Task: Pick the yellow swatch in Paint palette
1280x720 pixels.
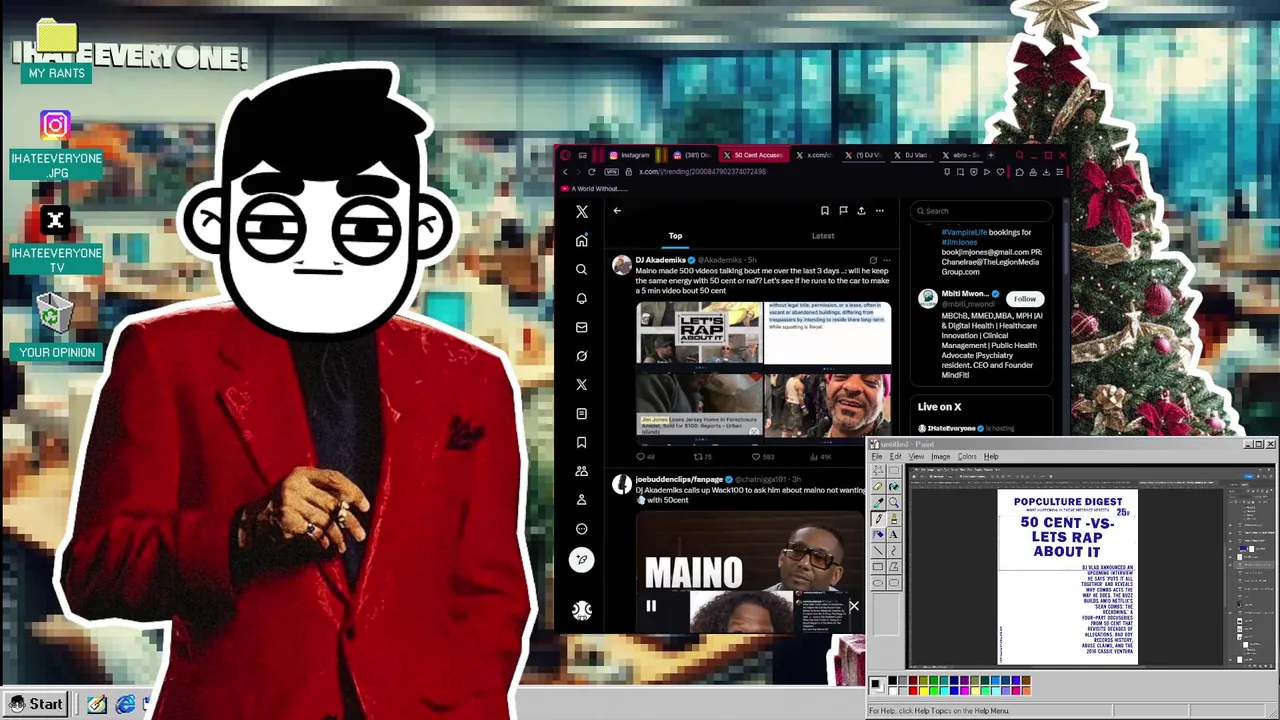Action: (x=924, y=691)
